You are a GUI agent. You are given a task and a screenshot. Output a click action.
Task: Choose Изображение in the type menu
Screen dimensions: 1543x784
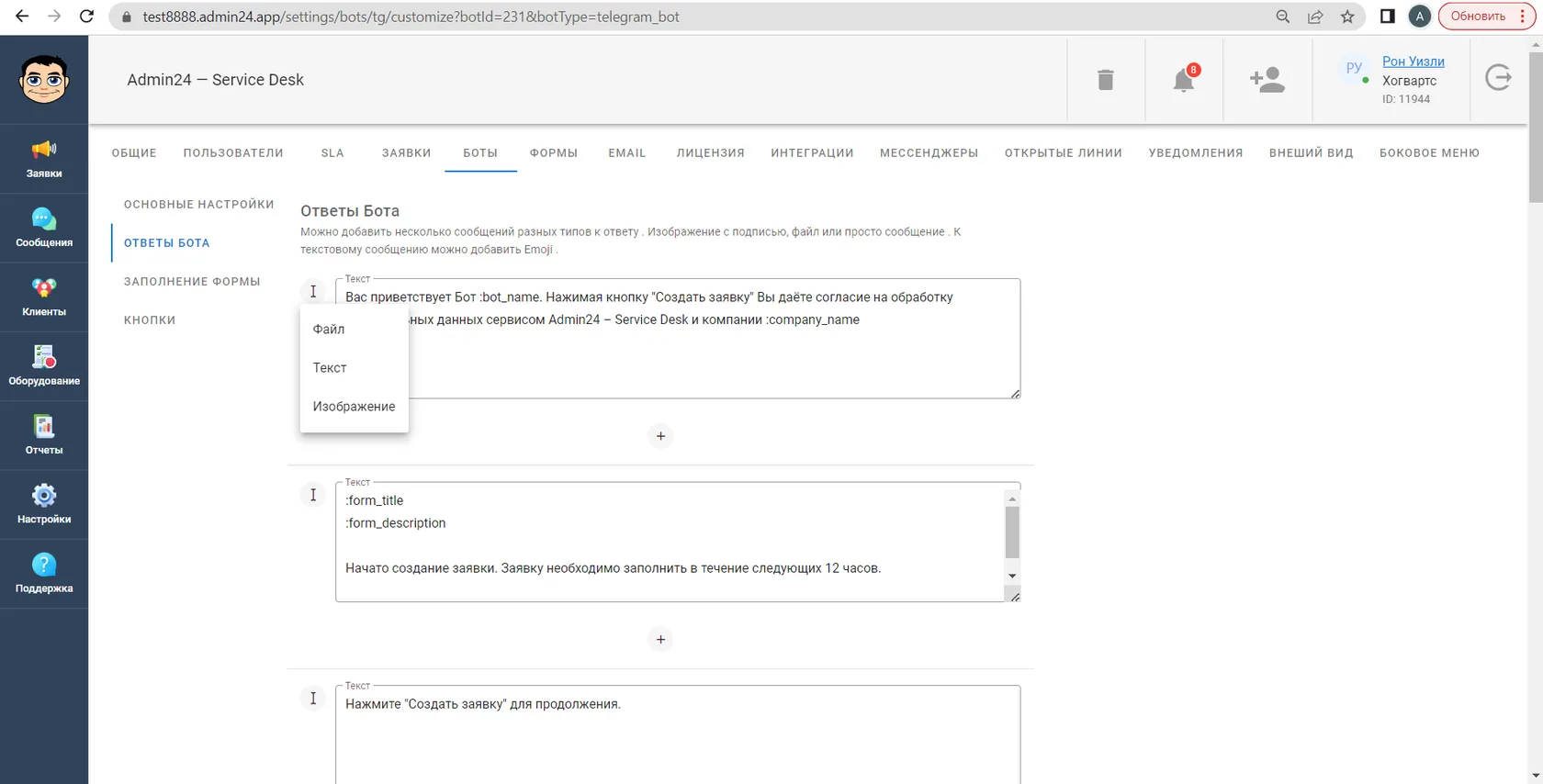click(x=354, y=406)
